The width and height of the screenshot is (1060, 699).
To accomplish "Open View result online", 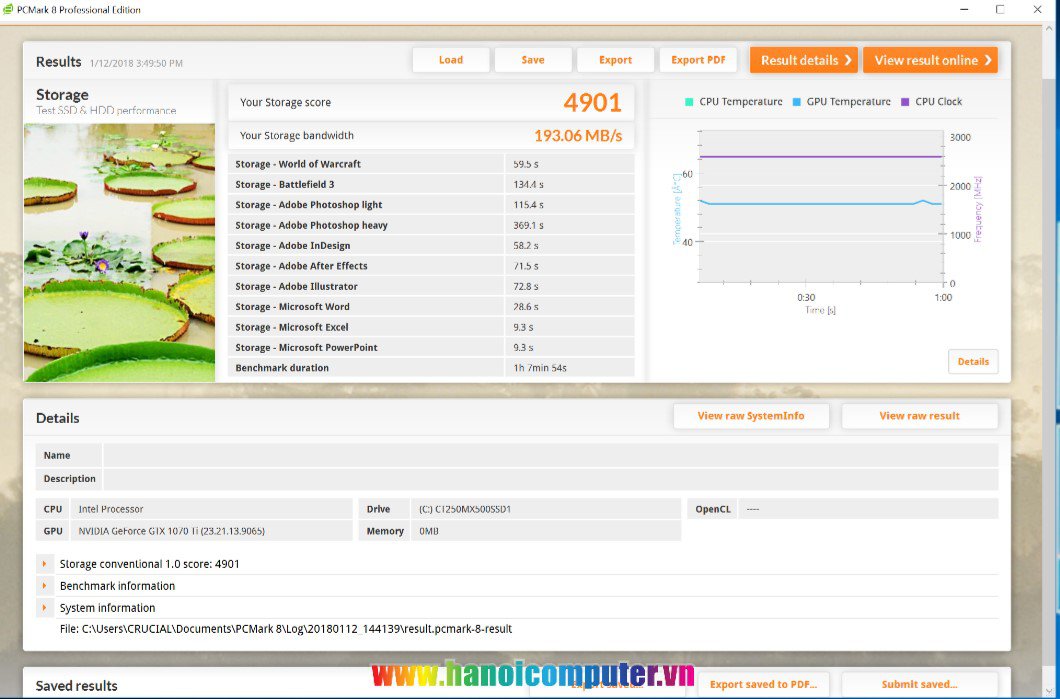I will (930, 60).
